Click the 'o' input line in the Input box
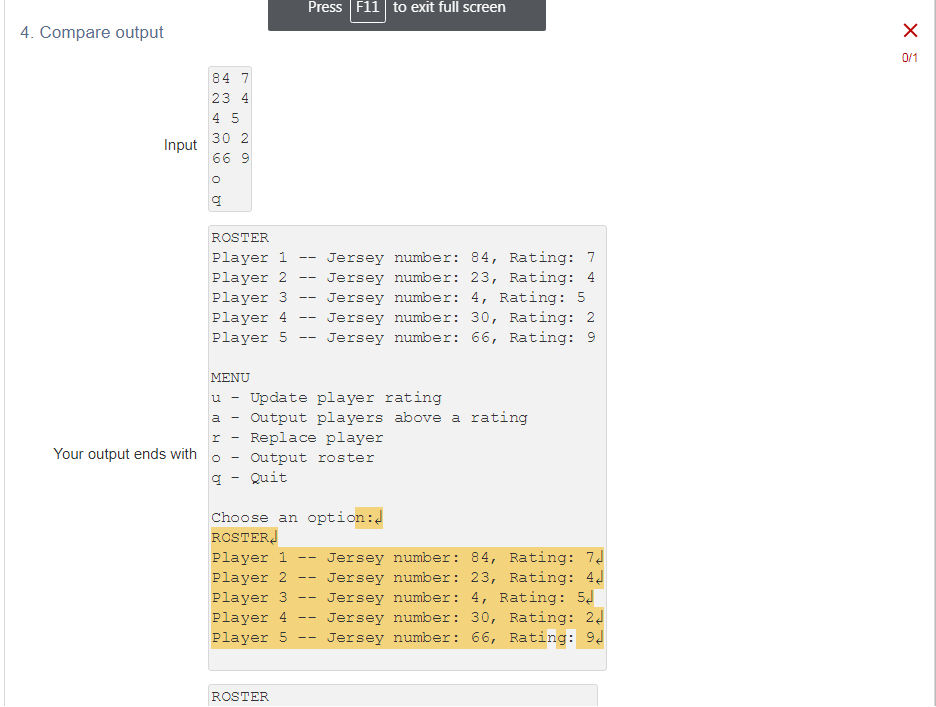The image size is (936, 707). tap(215, 178)
